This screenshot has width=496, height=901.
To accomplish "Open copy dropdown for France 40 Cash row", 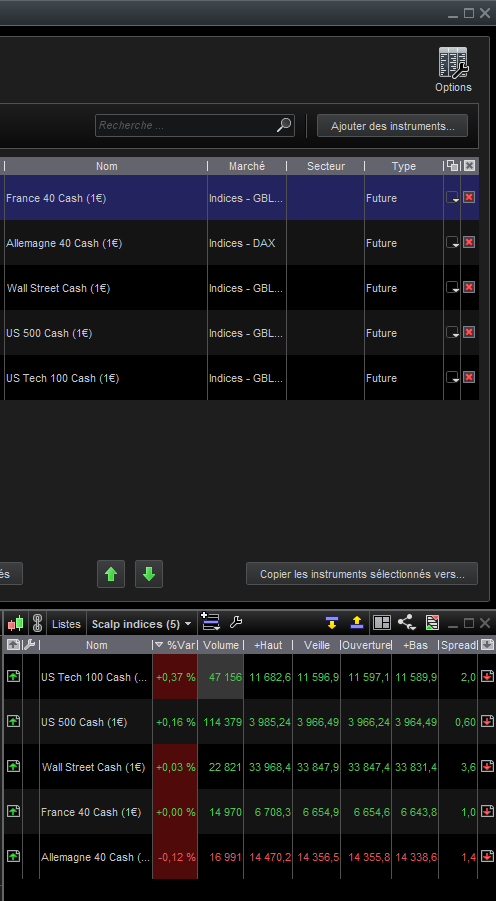I will [x=452, y=197].
